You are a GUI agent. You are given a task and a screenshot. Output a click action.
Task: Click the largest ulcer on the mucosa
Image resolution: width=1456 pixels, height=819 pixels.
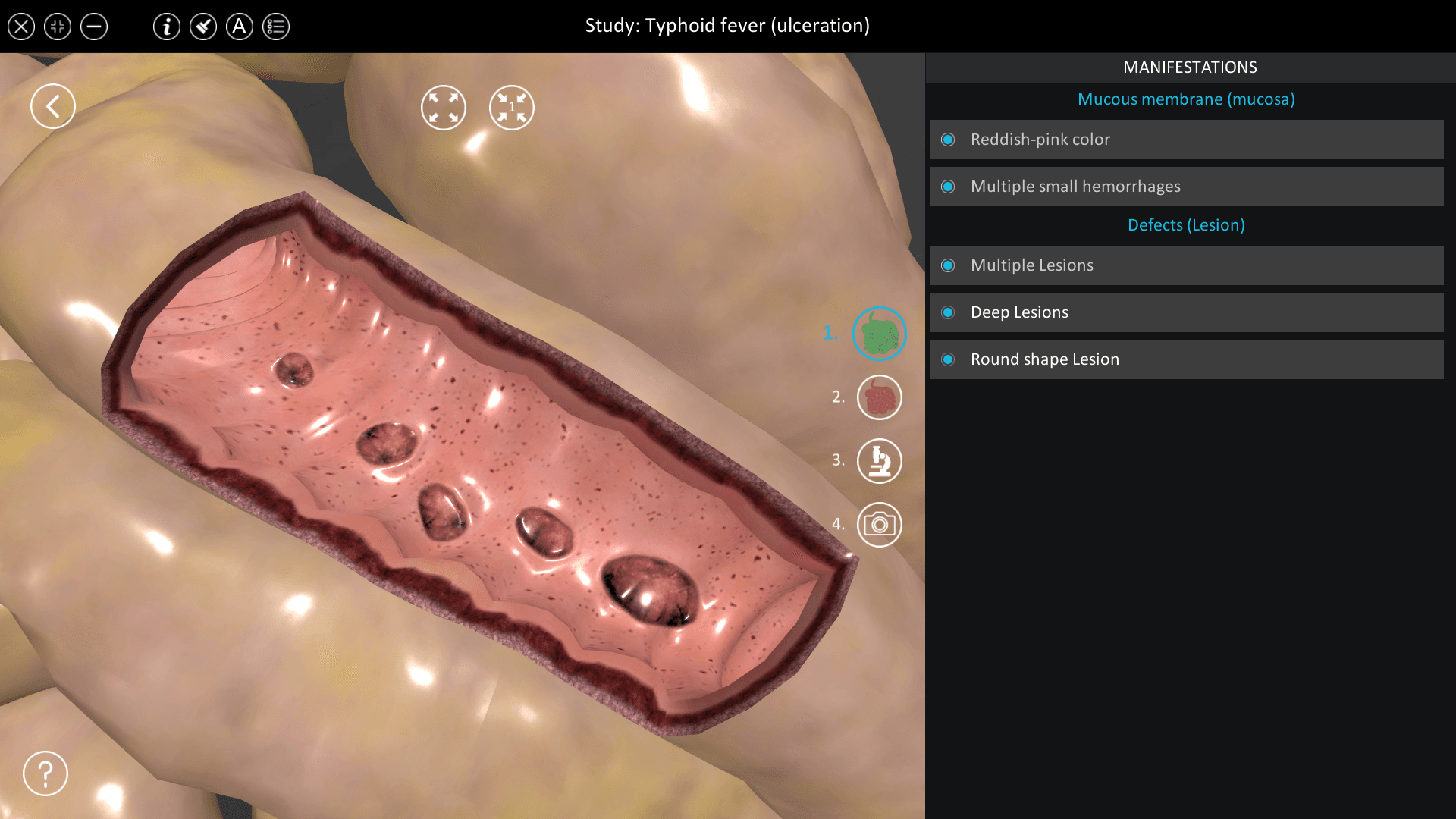[650, 591]
